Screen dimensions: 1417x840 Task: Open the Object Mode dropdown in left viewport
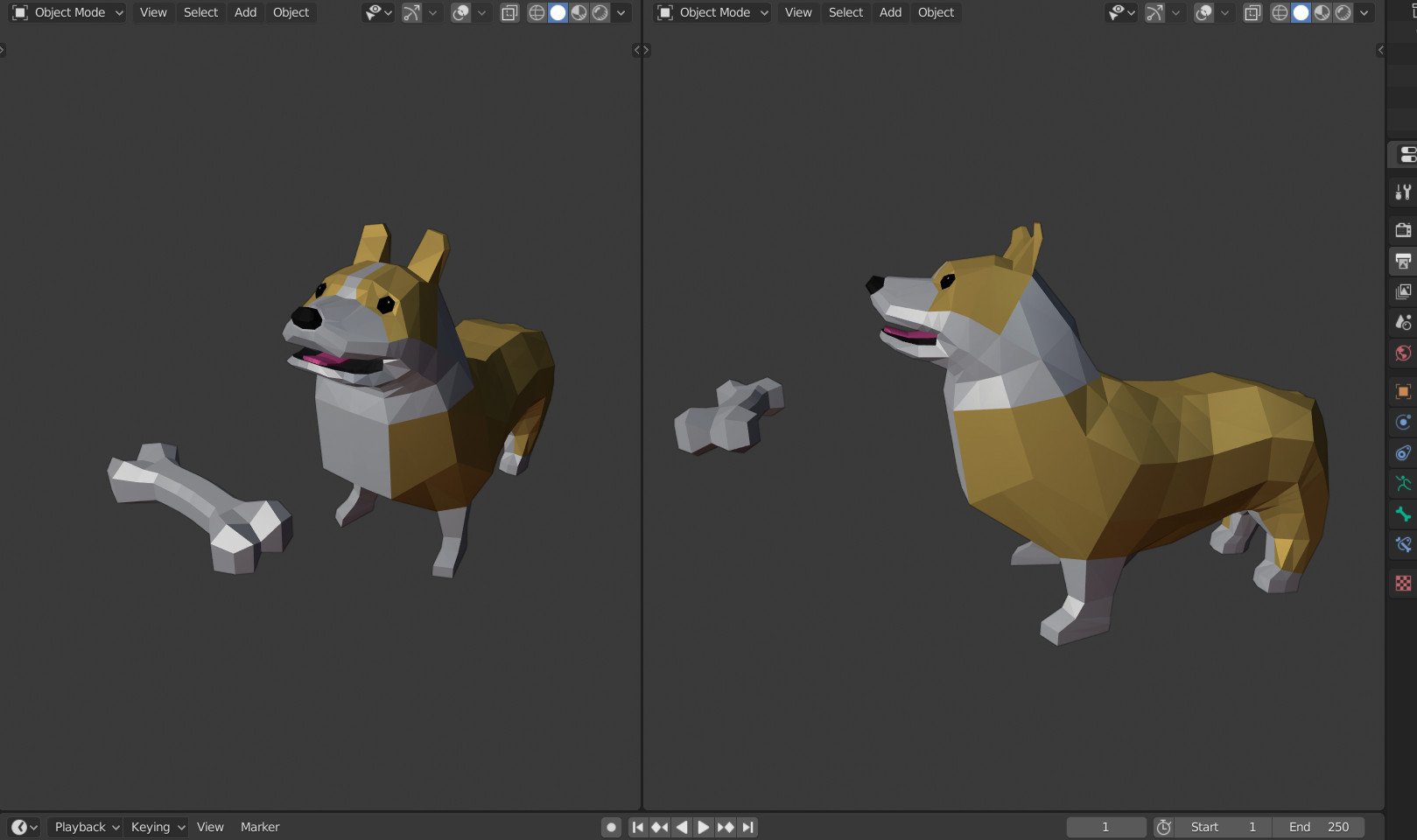66,12
